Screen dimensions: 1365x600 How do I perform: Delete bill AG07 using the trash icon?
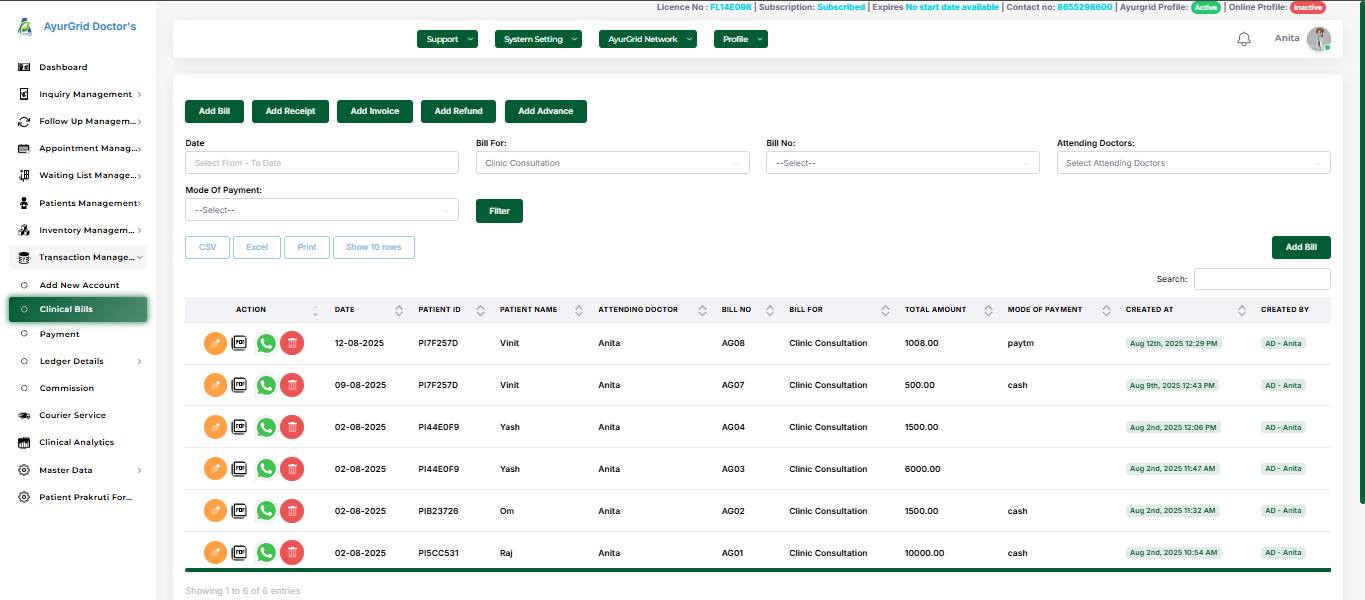pos(291,384)
